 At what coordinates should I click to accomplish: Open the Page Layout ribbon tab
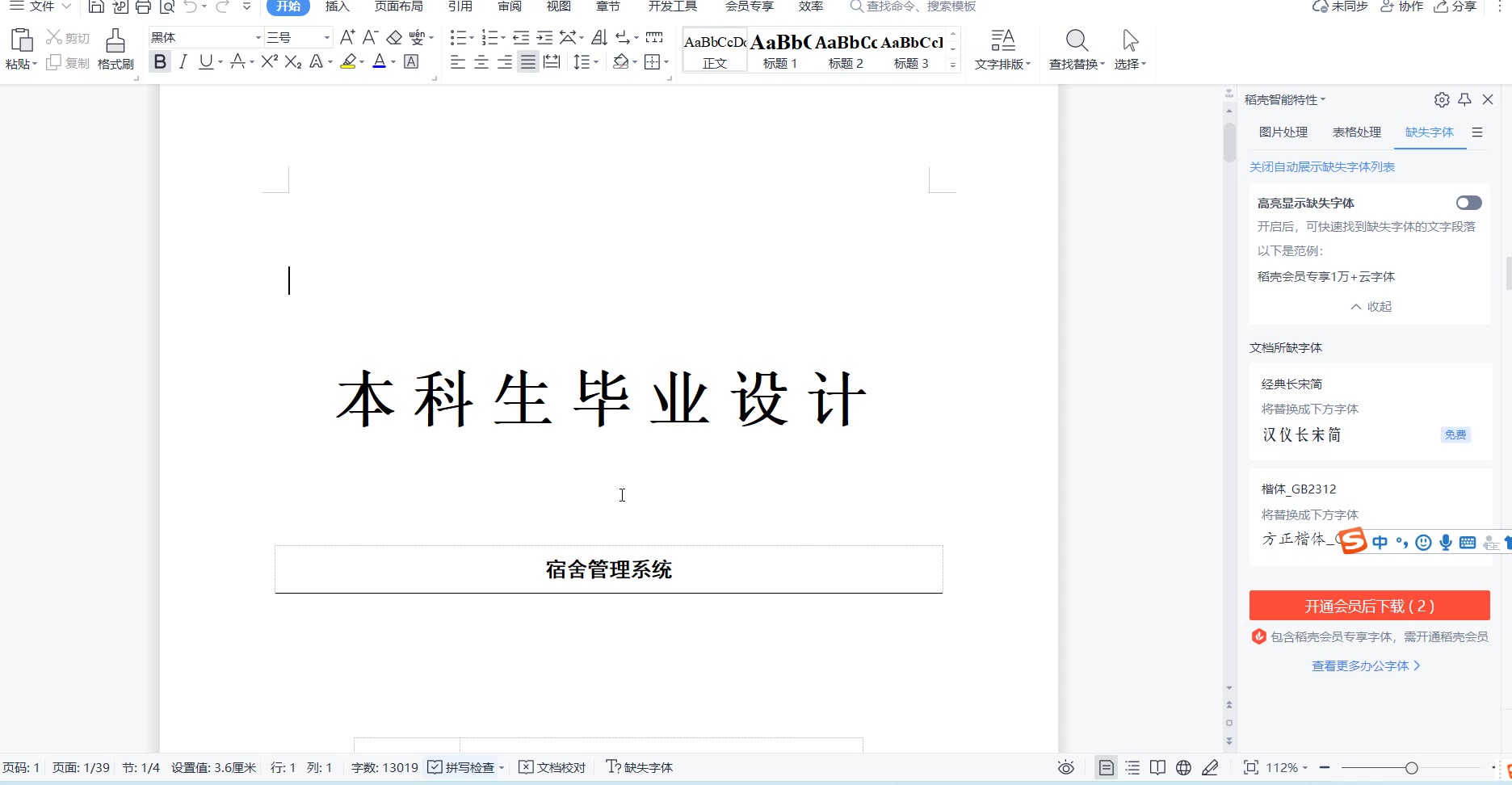point(399,6)
